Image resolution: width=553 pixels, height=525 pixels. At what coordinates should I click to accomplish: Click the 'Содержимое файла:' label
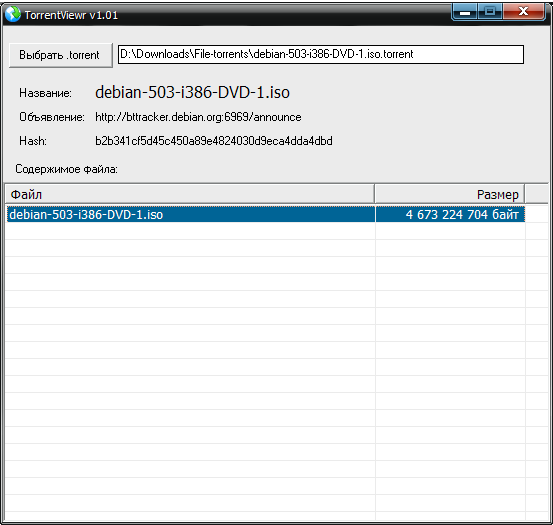click(66, 169)
